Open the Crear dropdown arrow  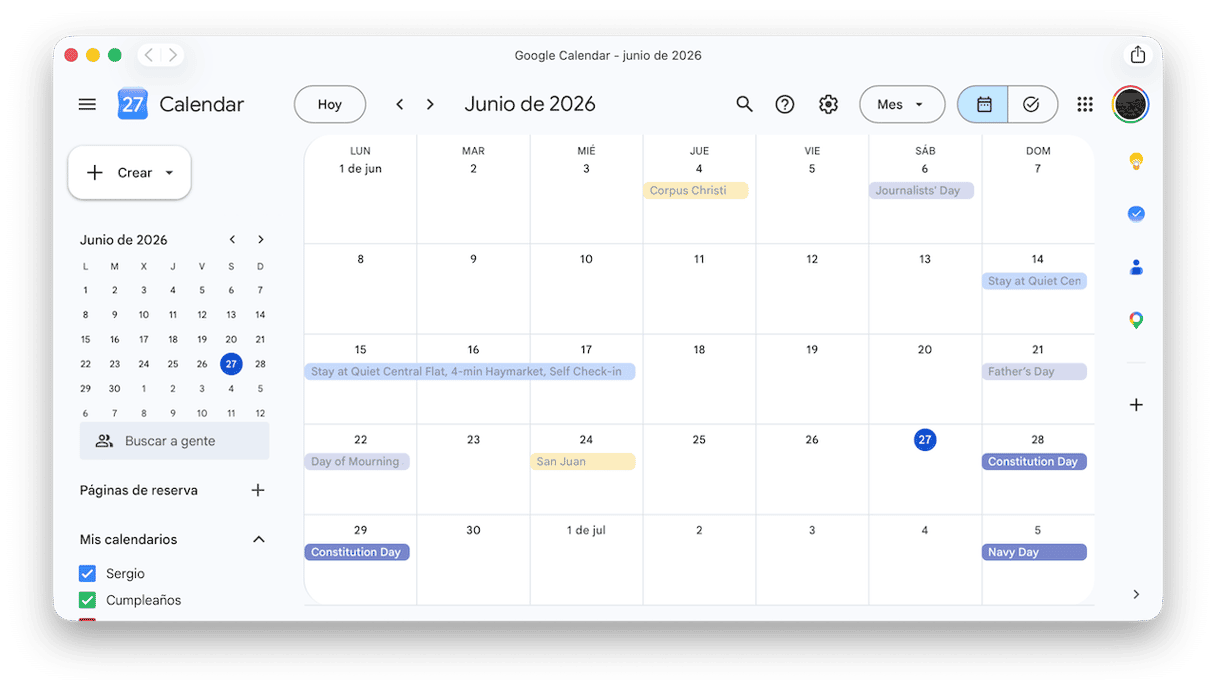click(169, 173)
